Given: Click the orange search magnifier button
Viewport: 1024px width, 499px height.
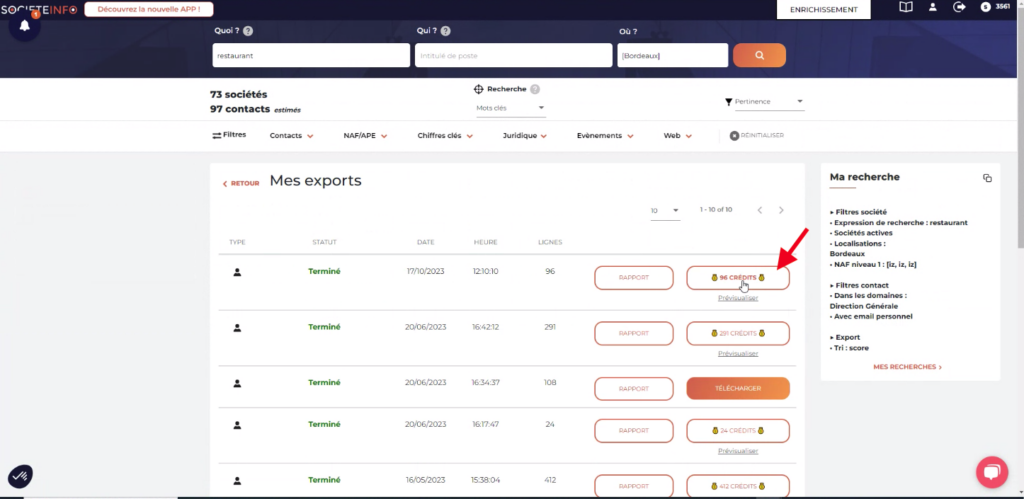Looking at the screenshot, I should click(x=759, y=55).
